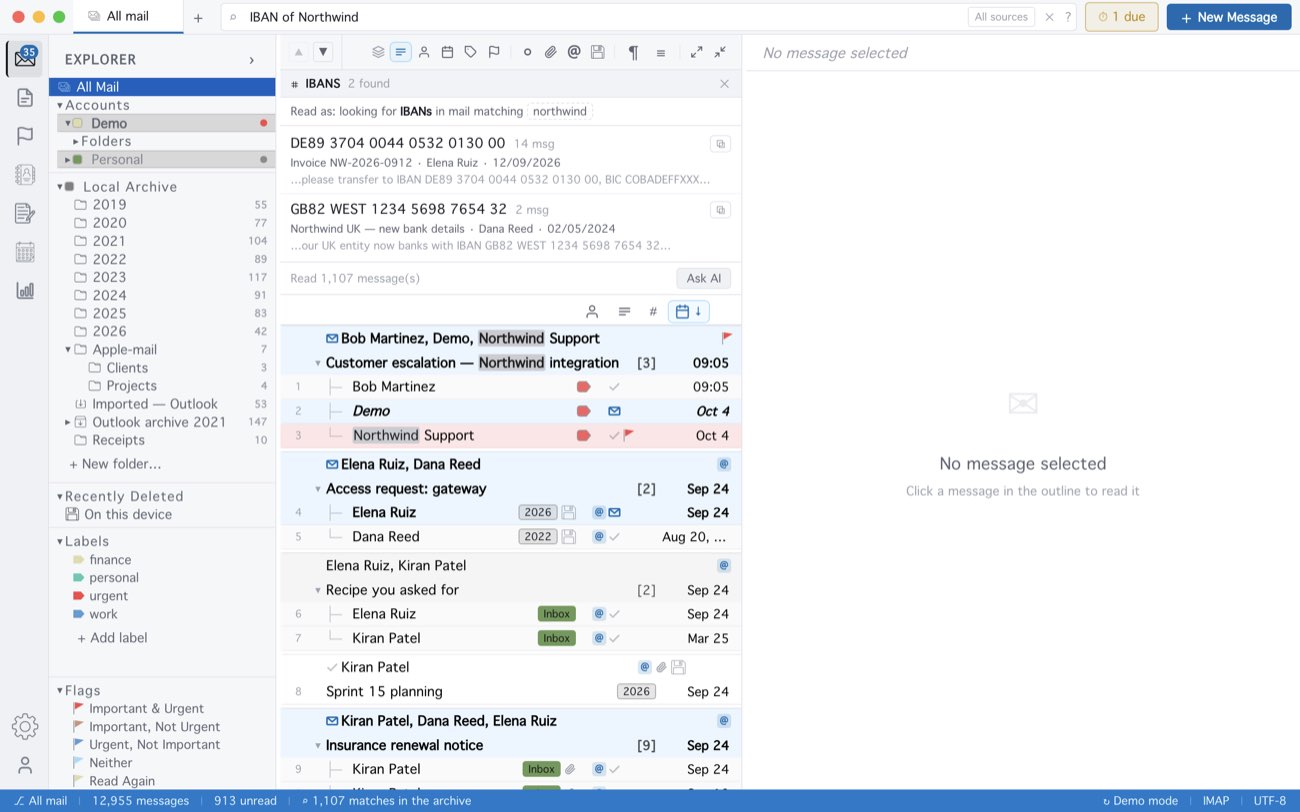This screenshot has width=1300, height=812.
Task: Expand the Folders node under Demo
Action: click(x=76, y=141)
